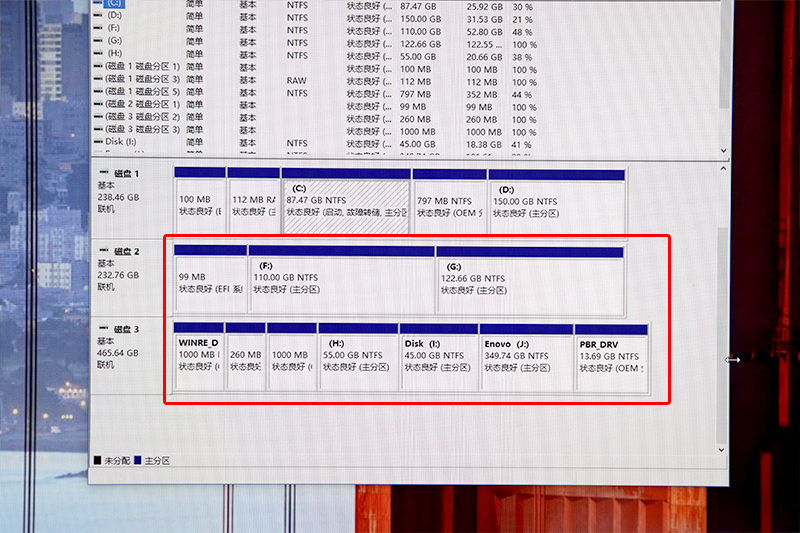This screenshot has height=533, width=800.
Task: Click the disk pane vertical scrollbar thumb
Action: click(x=722, y=336)
